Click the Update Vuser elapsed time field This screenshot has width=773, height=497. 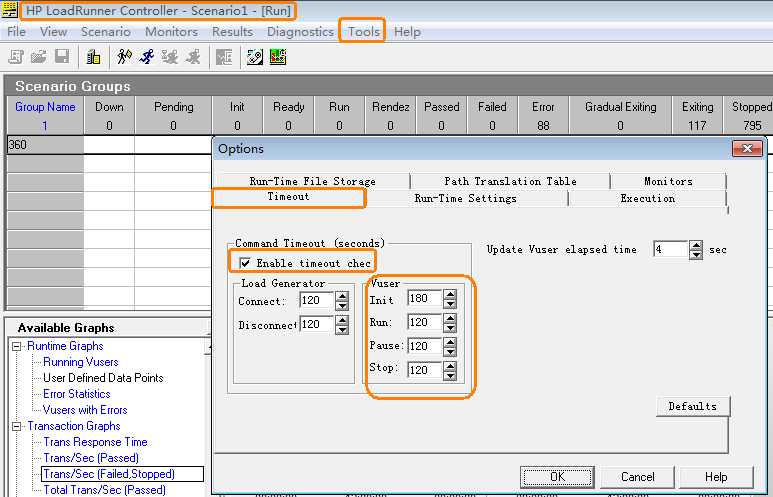coord(670,249)
